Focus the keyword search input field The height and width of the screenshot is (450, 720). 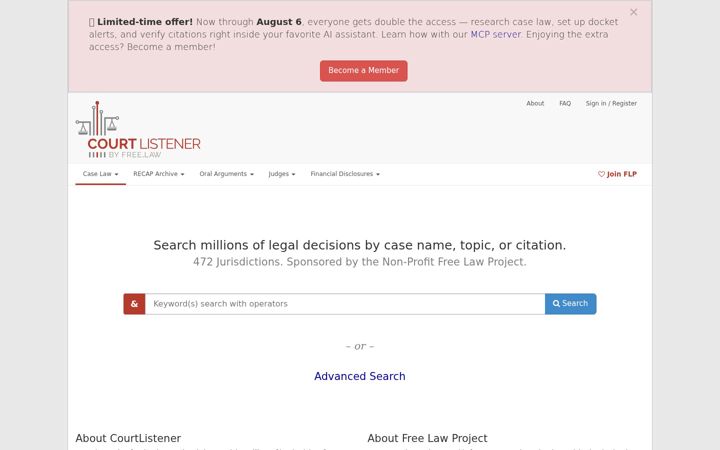pos(345,304)
